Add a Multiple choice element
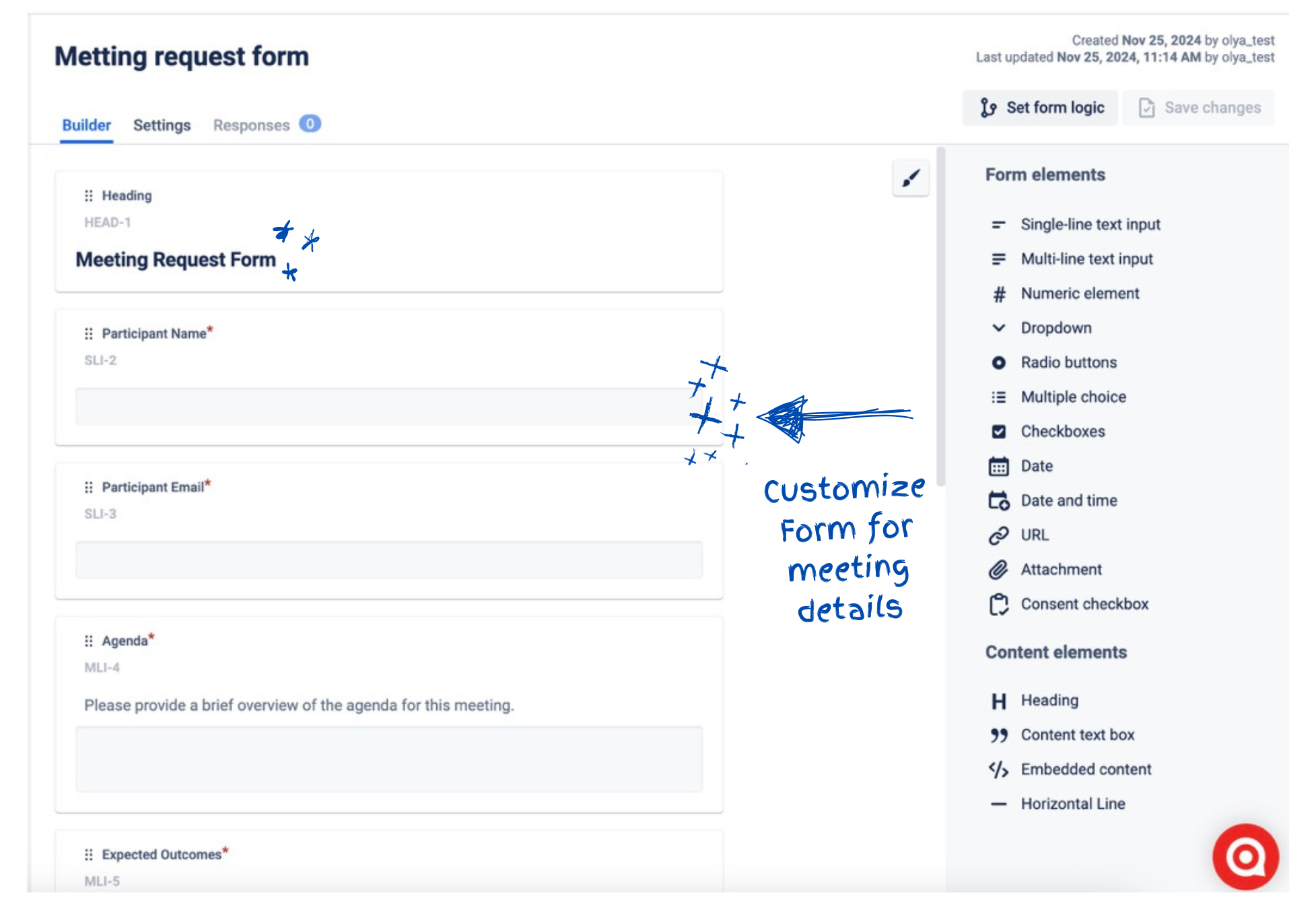This screenshot has width=1316, height=899. tap(1073, 397)
